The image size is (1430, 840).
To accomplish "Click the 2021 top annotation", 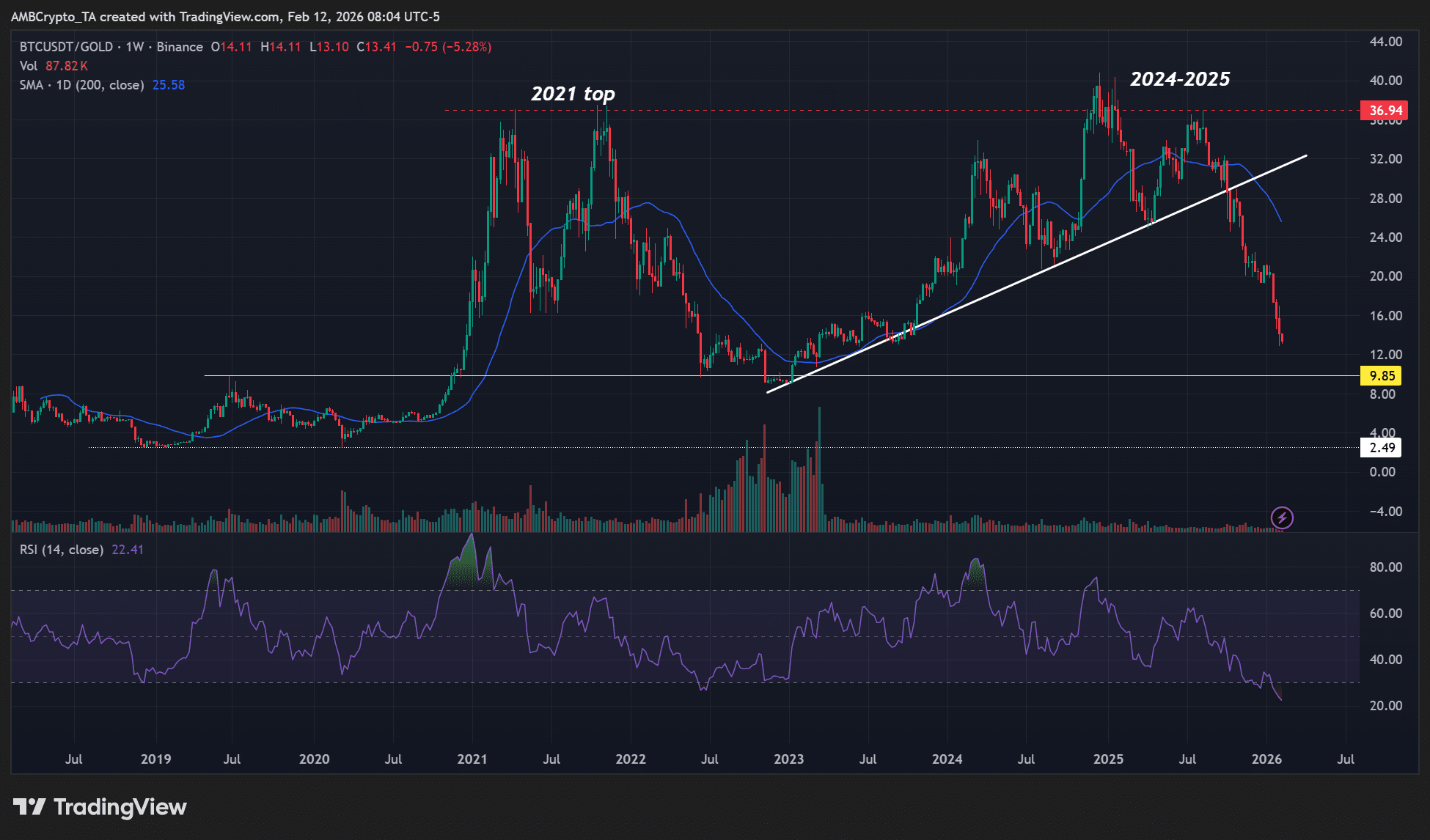I will [x=573, y=94].
